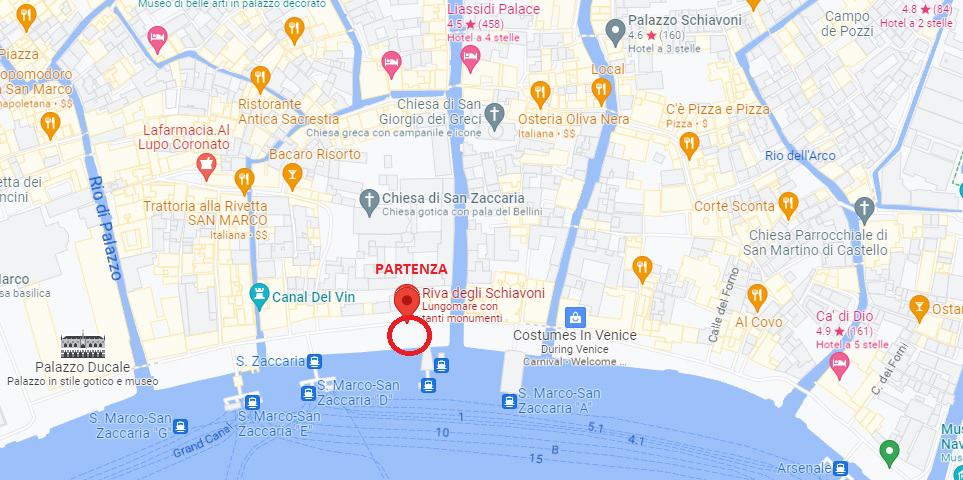963x480 pixels.
Task: Click the Palazzo Ducale building icon
Action: pyautogui.click(x=83, y=344)
